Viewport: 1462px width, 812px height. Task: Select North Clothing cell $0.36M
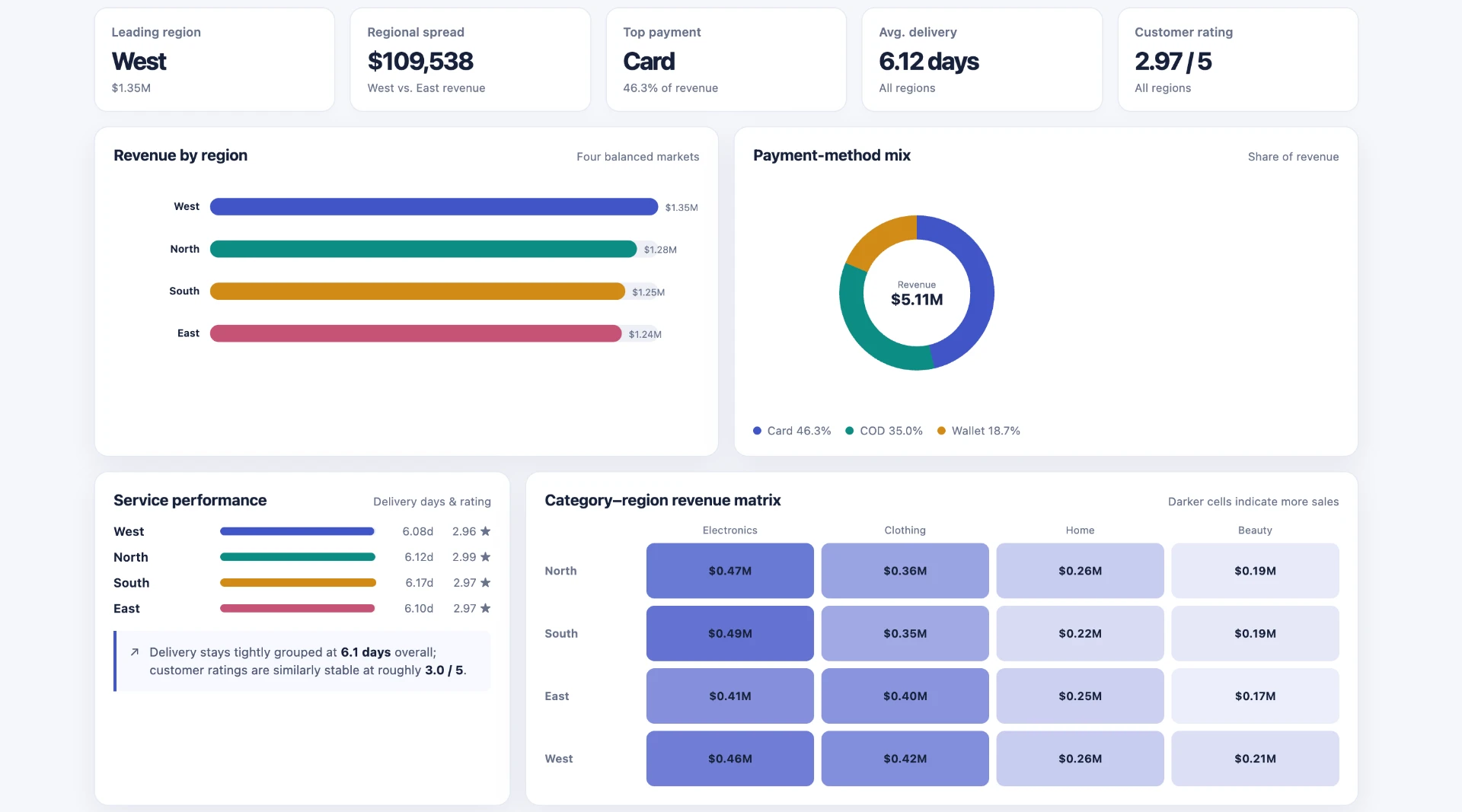click(905, 571)
